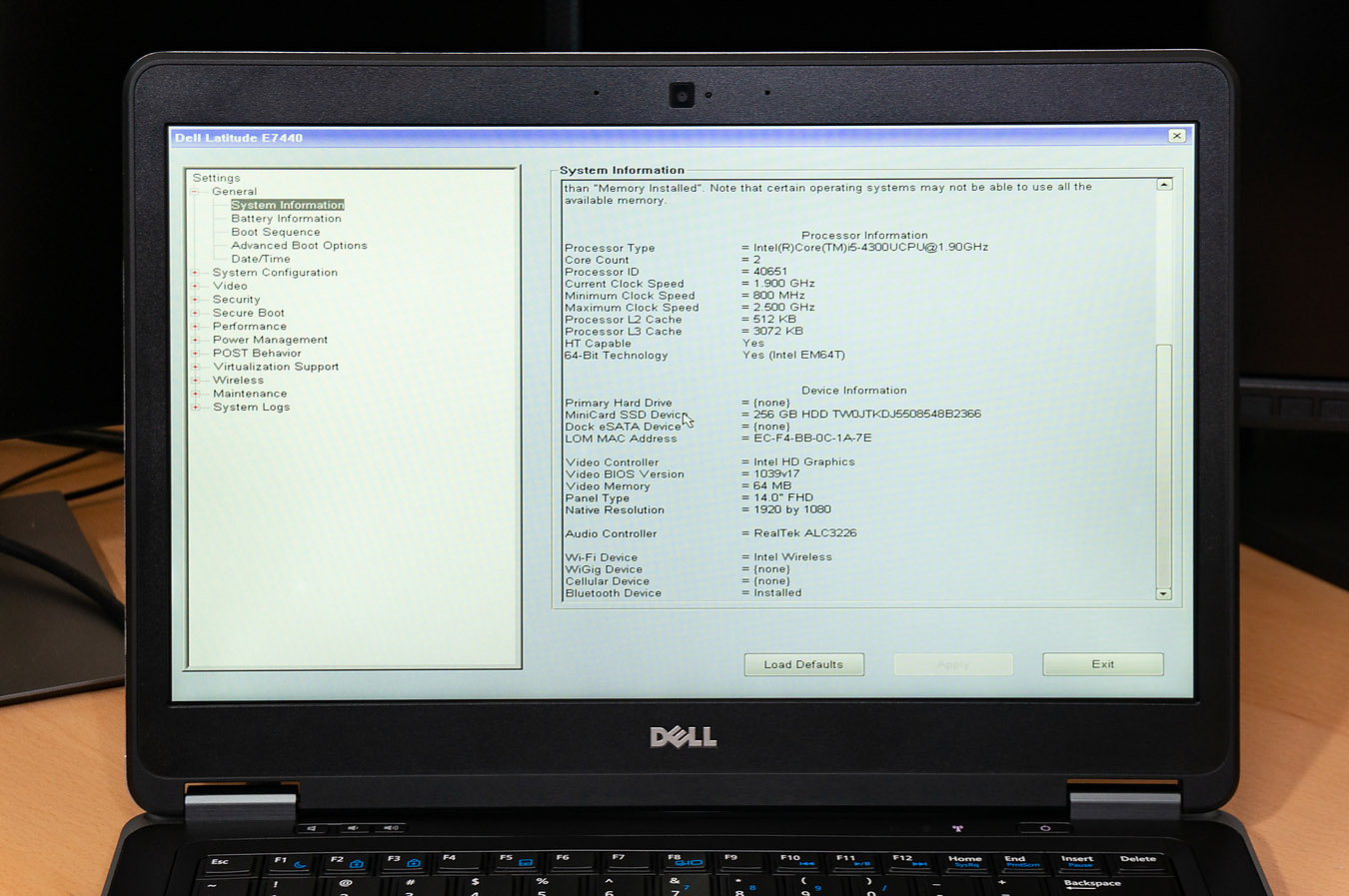Viewport: 1349px width, 896px height.
Task: Click the Maximum Clock Speed row label
Action: click(632, 308)
